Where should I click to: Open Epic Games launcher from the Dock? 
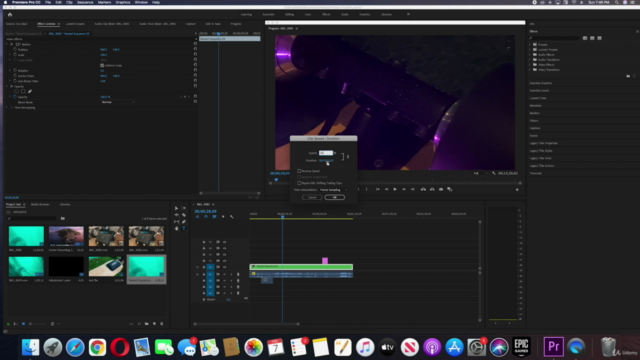521,347
